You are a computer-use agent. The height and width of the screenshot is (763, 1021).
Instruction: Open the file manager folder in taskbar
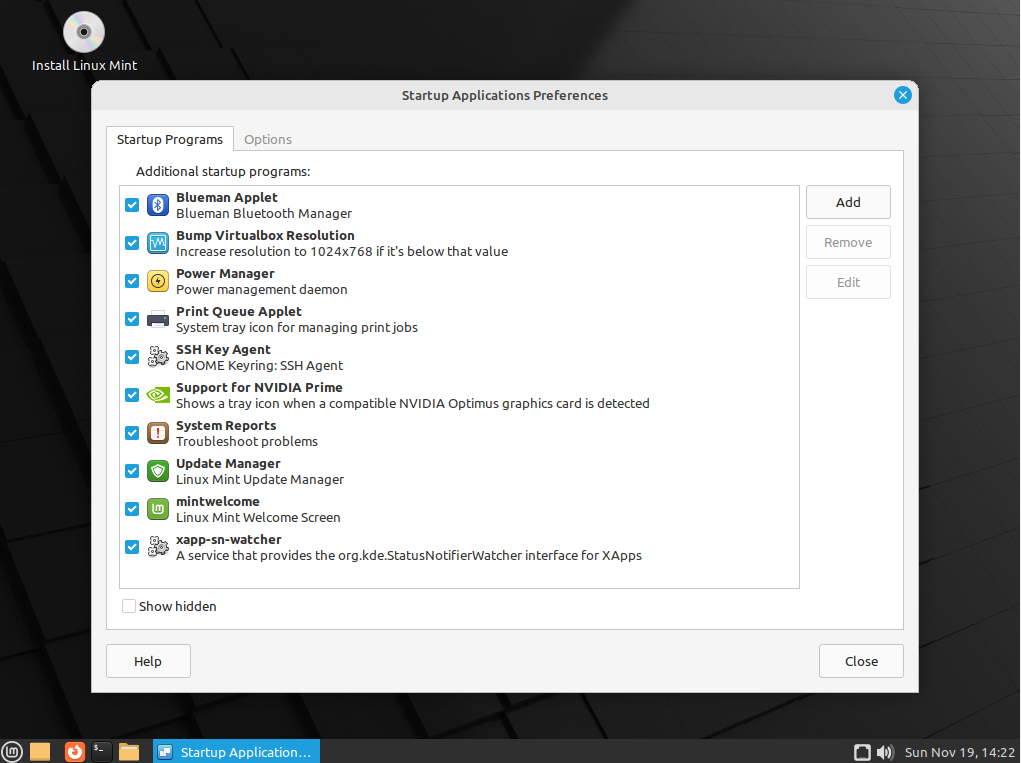tap(129, 752)
